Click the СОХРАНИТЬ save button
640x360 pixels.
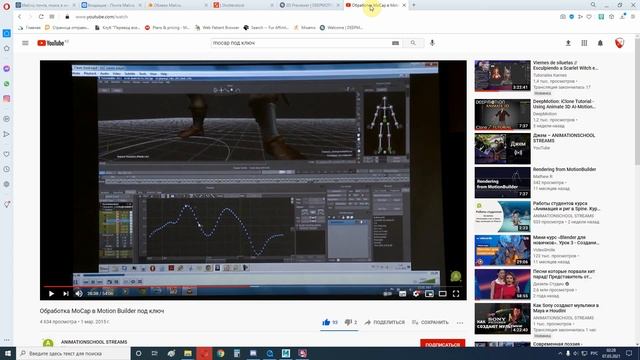click(430, 322)
